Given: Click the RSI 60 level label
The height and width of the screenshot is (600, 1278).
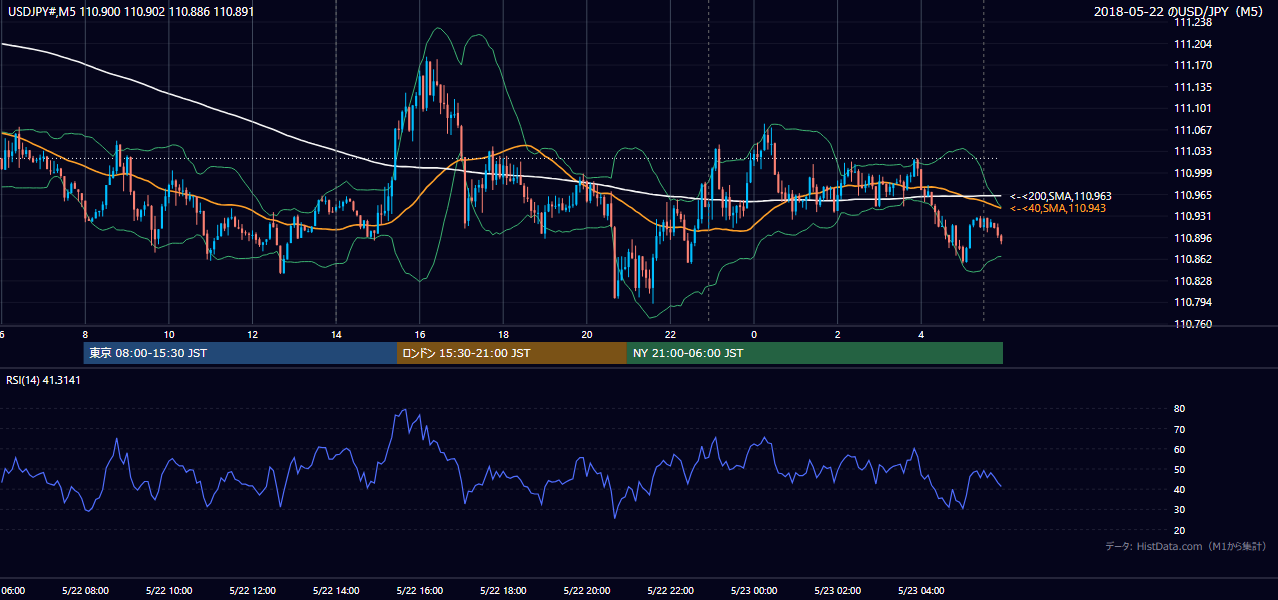Looking at the screenshot, I should tap(1179, 449).
